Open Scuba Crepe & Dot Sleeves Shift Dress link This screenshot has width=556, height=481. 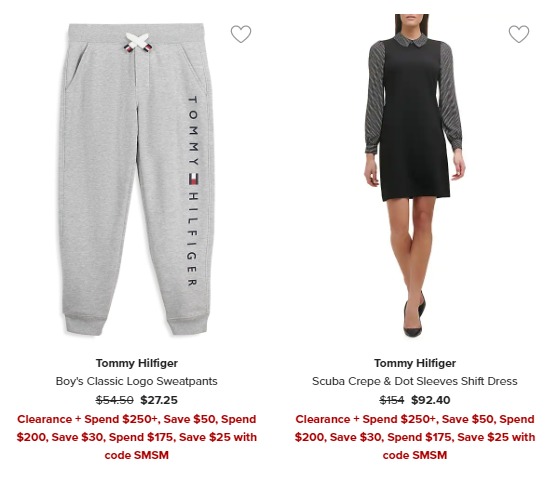point(415,381)
